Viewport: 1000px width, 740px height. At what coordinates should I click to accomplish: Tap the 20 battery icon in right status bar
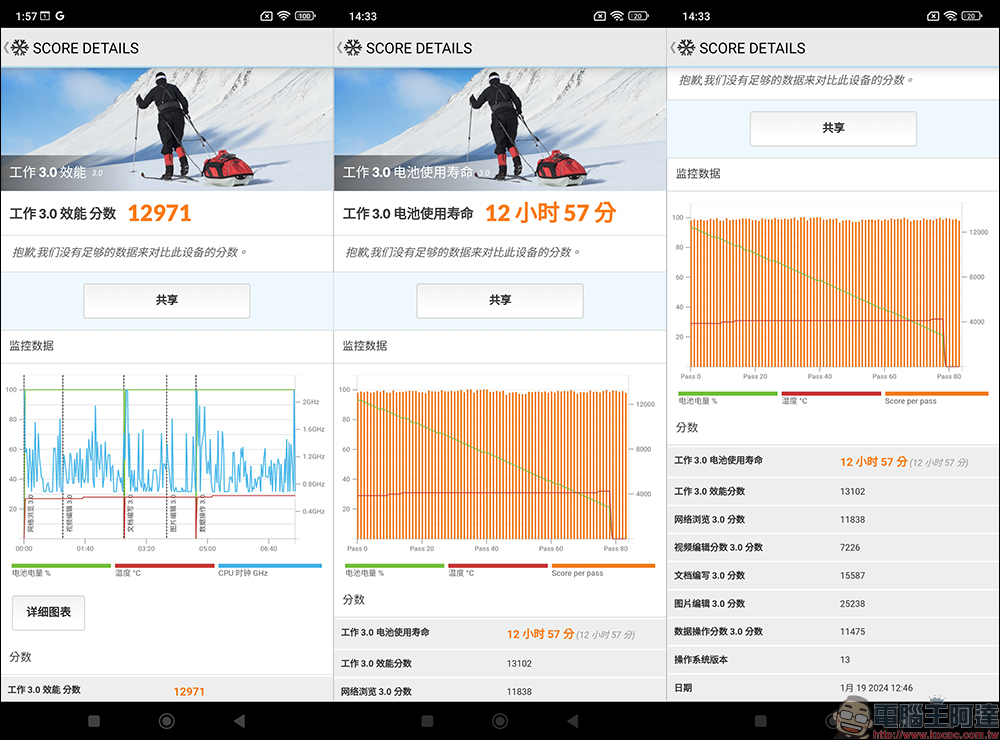[973, 16]
